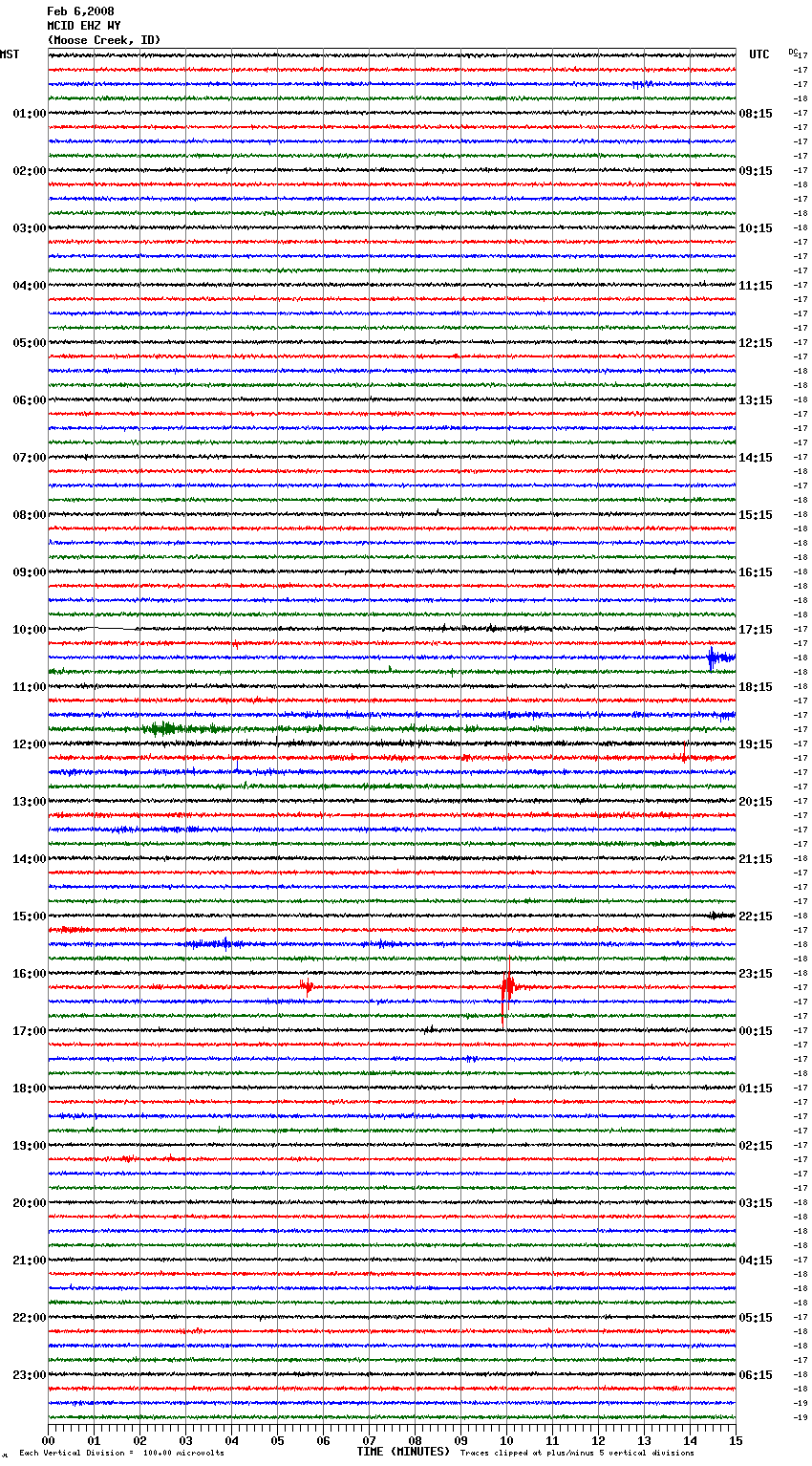Pick the 17:15 UTC time label
This screenshot has width=812, height=1466.
click(x=756, y=630)
